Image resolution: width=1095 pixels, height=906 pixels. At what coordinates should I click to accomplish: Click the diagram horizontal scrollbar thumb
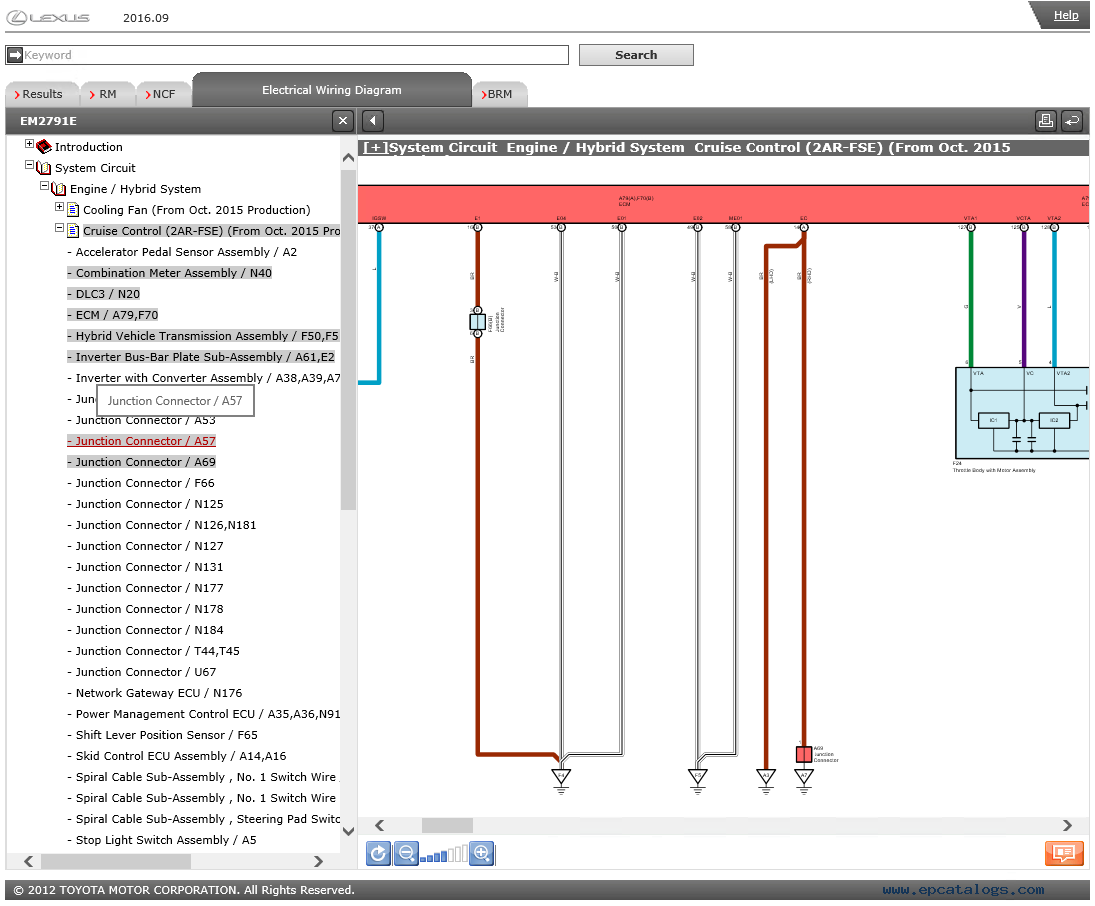point(447,825)
